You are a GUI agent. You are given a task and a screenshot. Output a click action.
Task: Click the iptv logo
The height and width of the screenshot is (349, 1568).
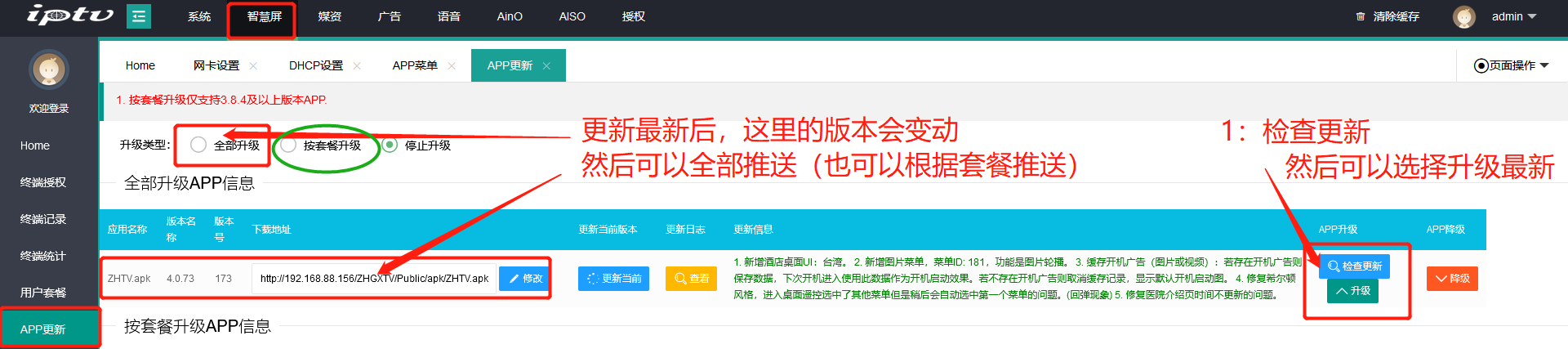(x=69, y=16)
